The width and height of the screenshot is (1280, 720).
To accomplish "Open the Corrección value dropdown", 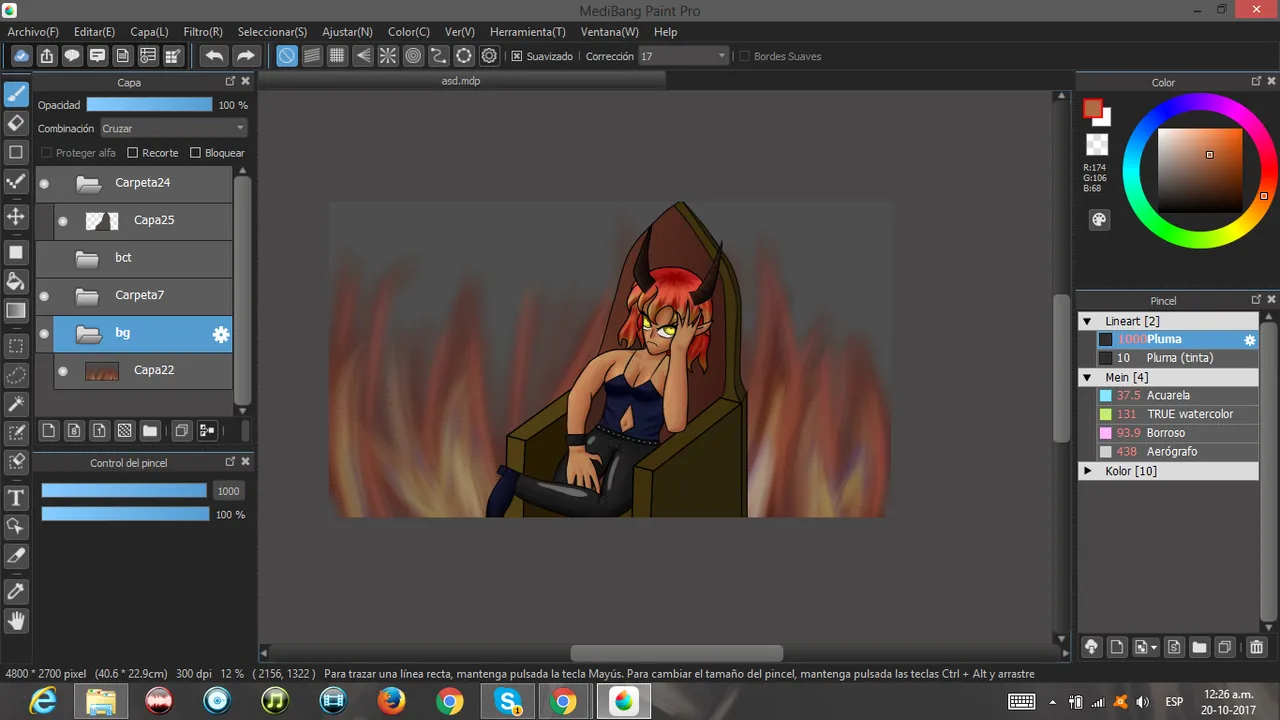I will pyautogui.click(x=683, y=56).
